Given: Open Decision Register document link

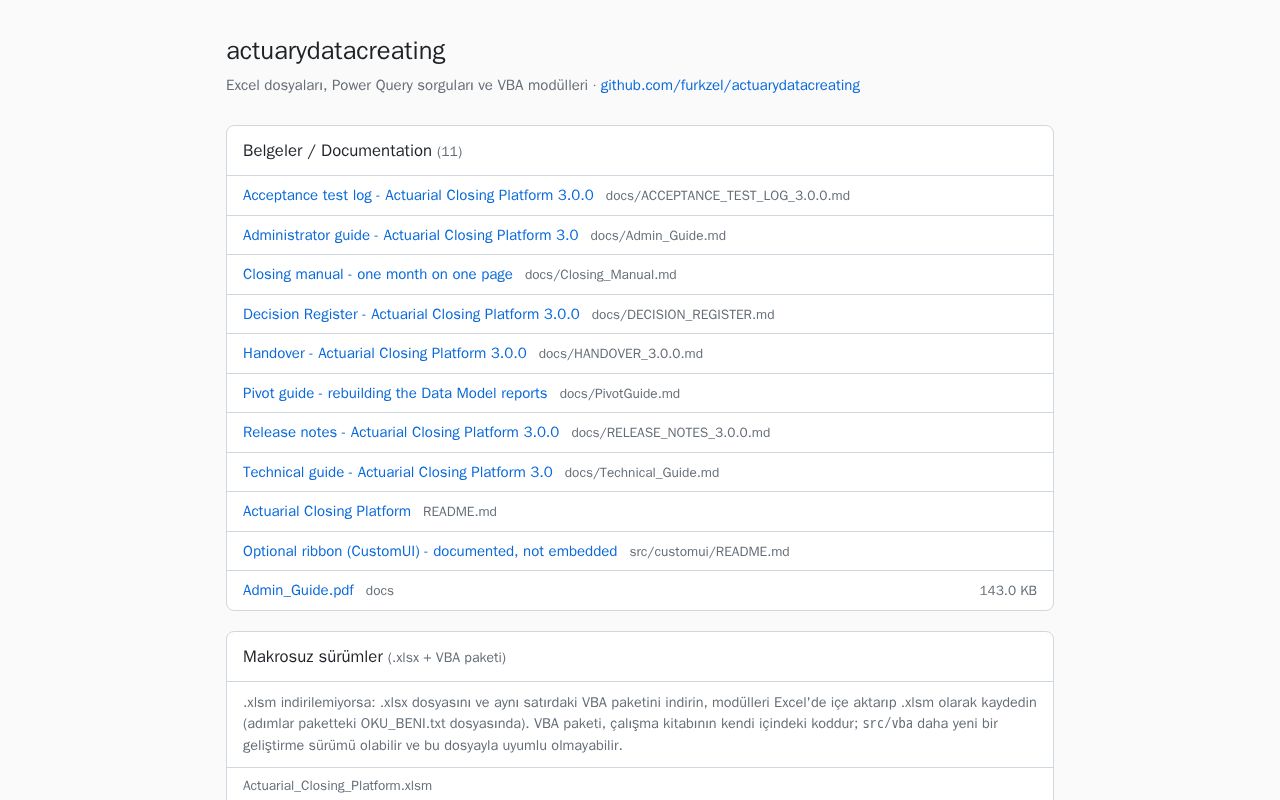Looking at the screenshot, I should 411,314.
